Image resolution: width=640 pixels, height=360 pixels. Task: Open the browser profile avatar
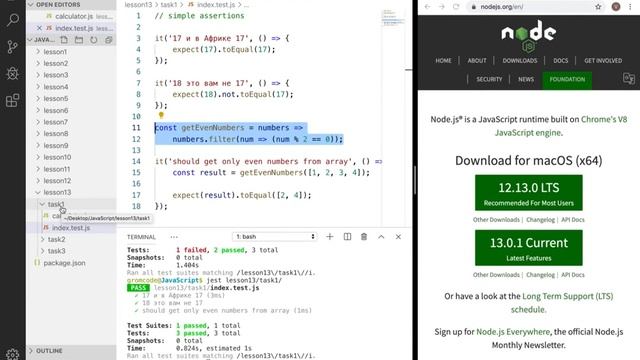tap(616, 7)
